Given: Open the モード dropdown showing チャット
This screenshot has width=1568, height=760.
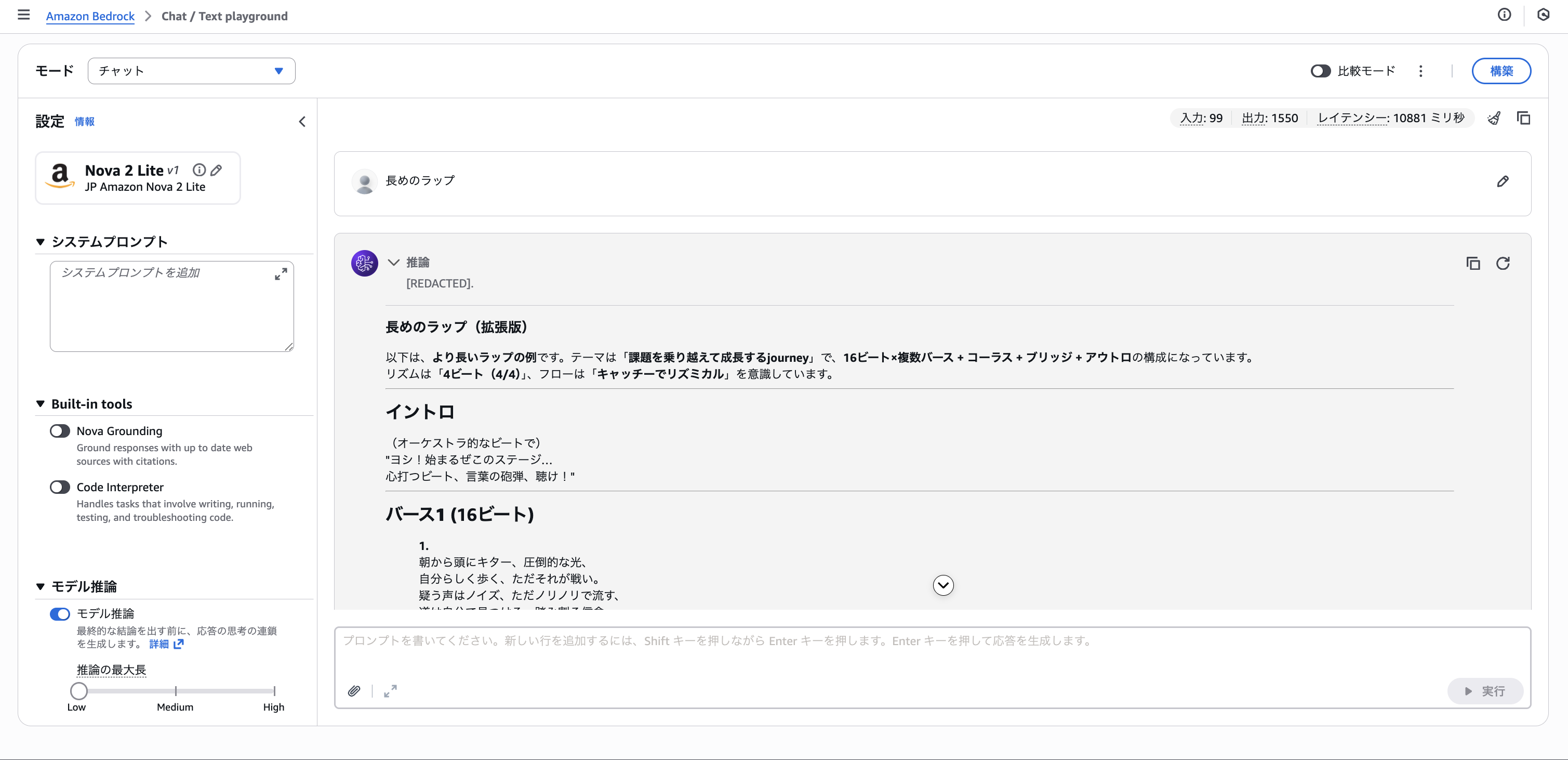Looking at the screenshot, I should click(191, 71).
